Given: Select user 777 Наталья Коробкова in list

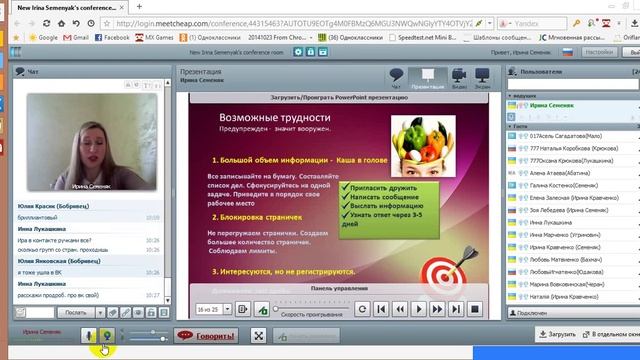Looking at the screenshot, I should (574, 148).
